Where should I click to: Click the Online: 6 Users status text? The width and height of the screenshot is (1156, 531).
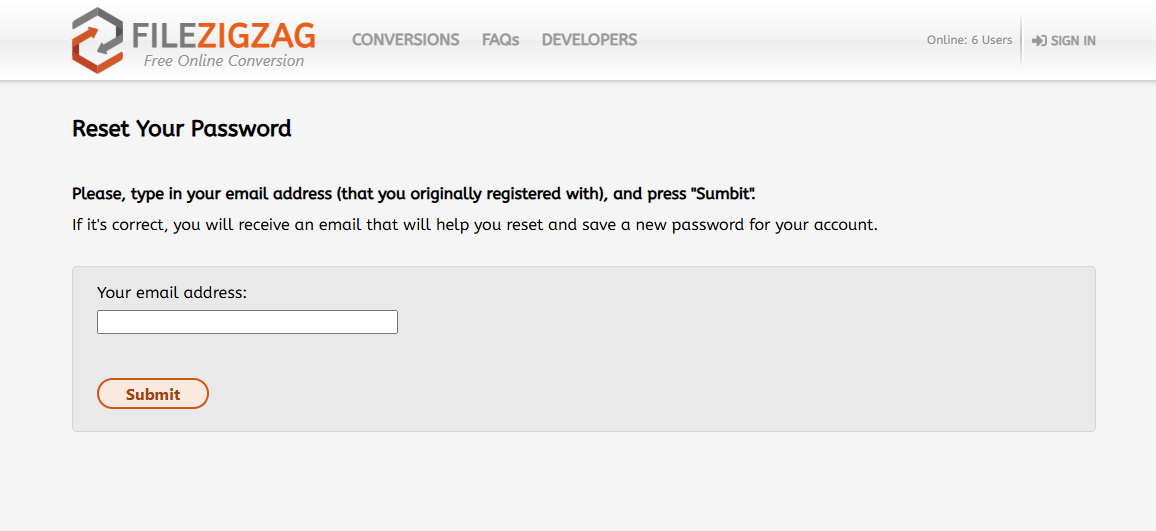(x=969, y=40)
